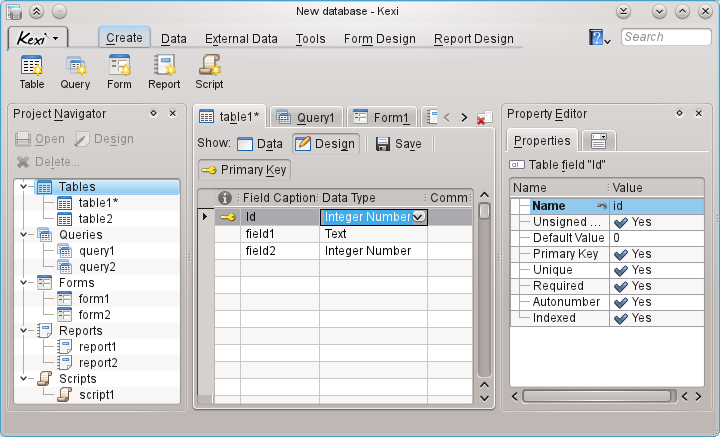Toggle the Required property checkbox
The height and width of the screenshot is (437, 720).
[x=621, y=286]
